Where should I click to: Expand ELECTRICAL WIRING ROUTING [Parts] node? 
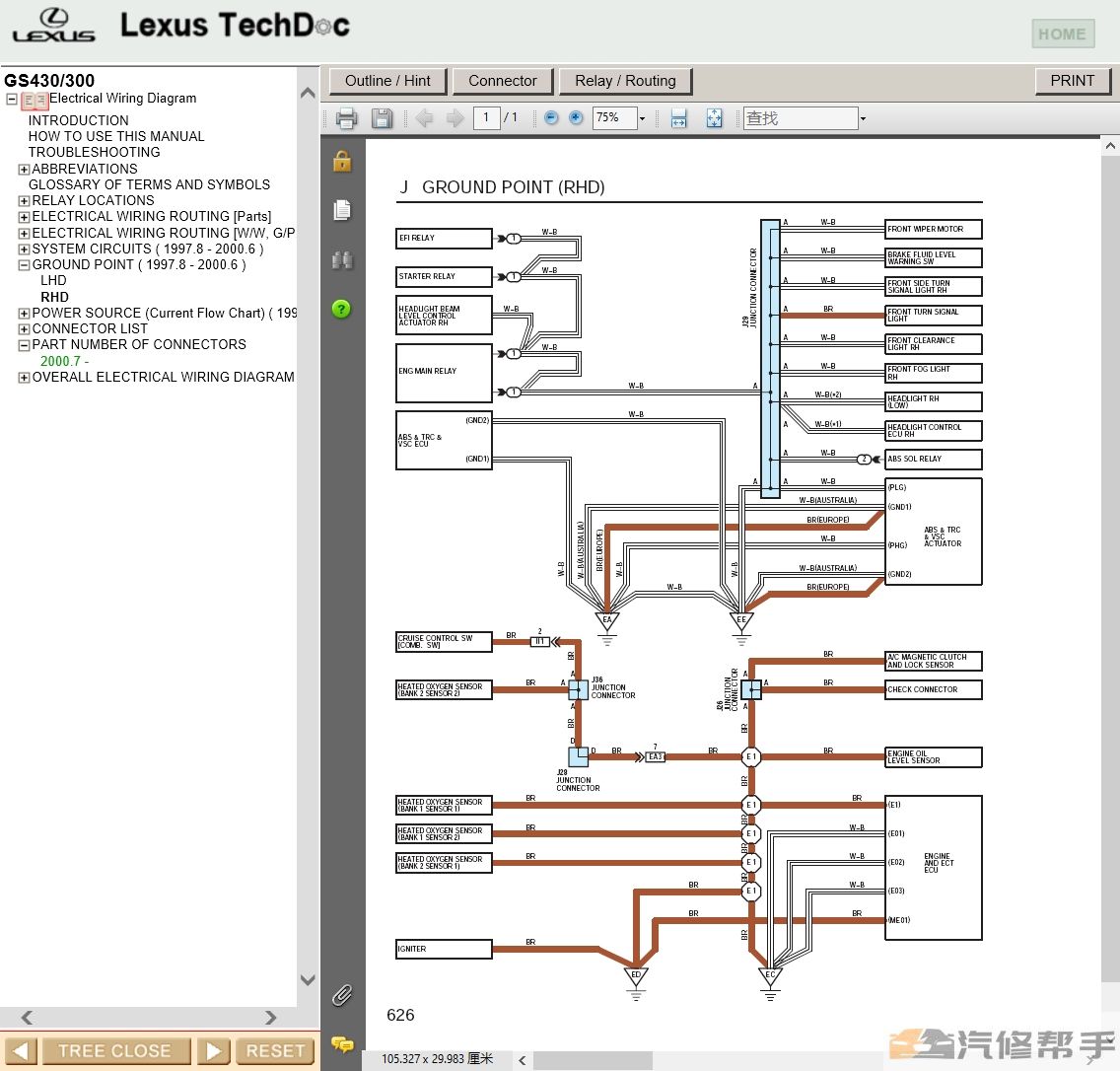click(24, 217)
